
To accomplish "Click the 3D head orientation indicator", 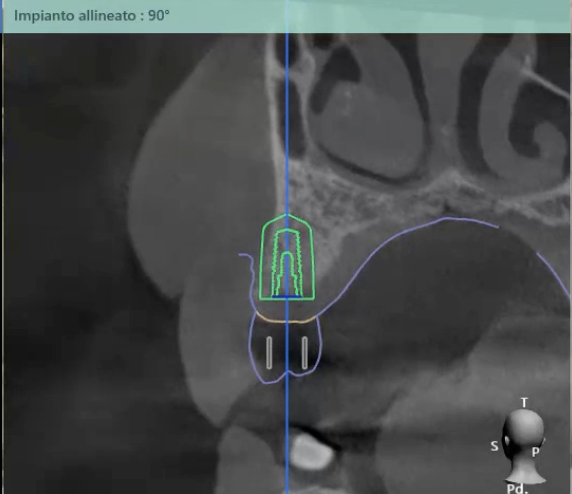I will [524, 447].
